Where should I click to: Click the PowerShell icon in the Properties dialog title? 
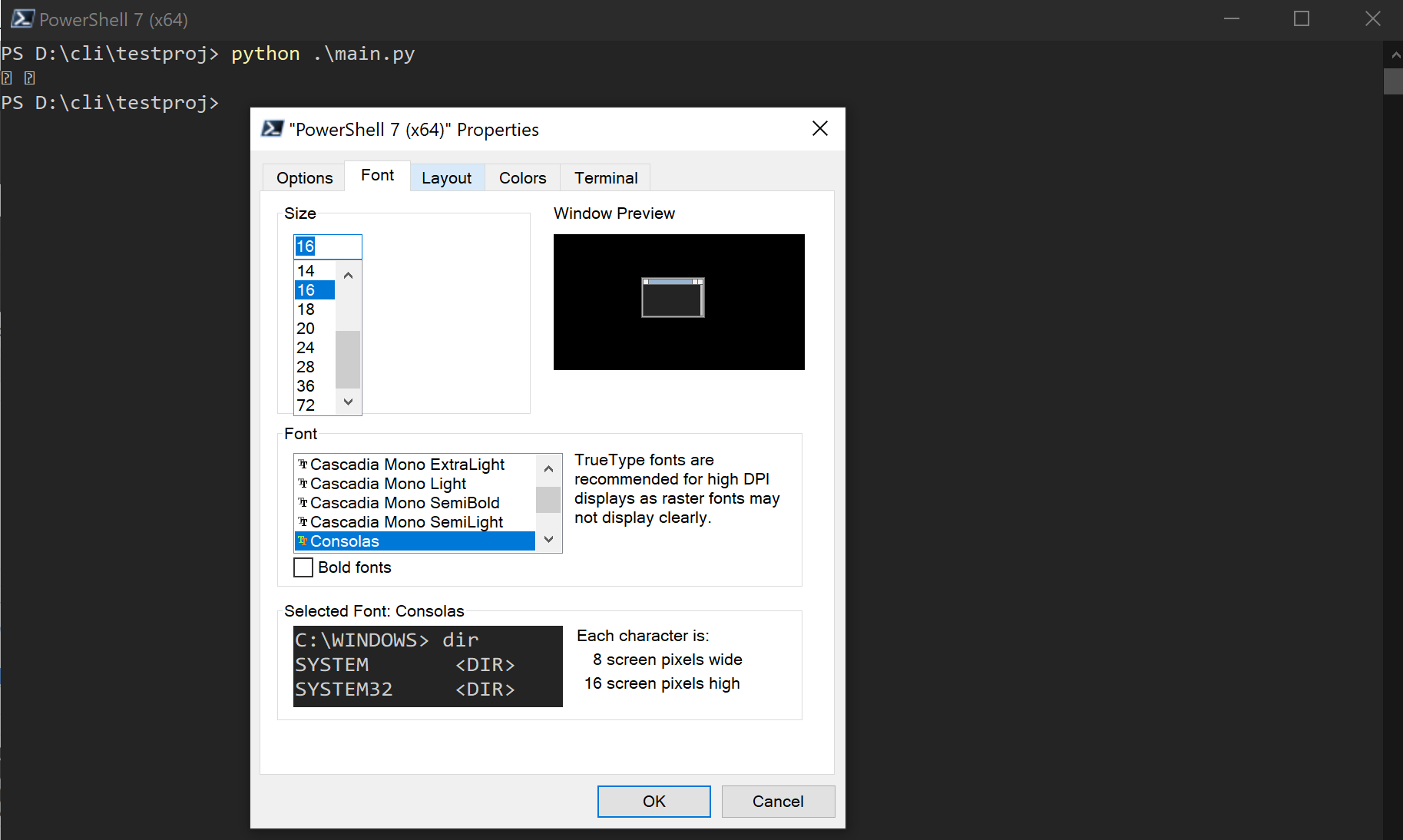tap(272, 128)
